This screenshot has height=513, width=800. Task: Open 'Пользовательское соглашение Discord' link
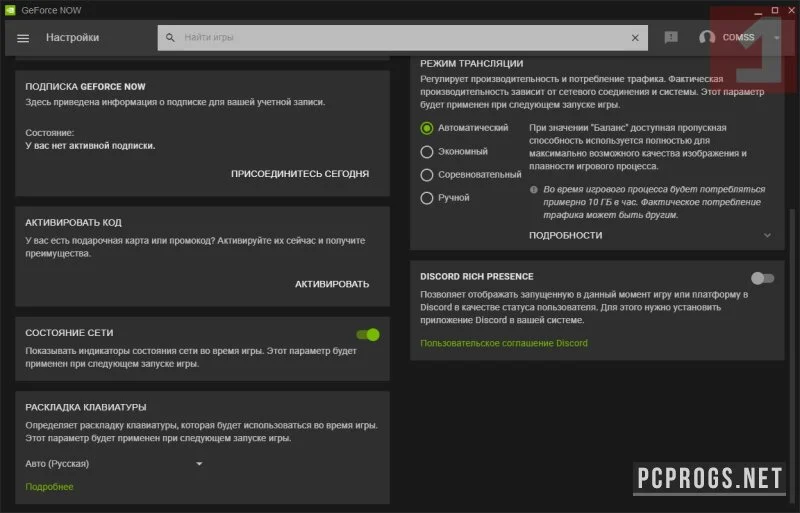(504, 343)
